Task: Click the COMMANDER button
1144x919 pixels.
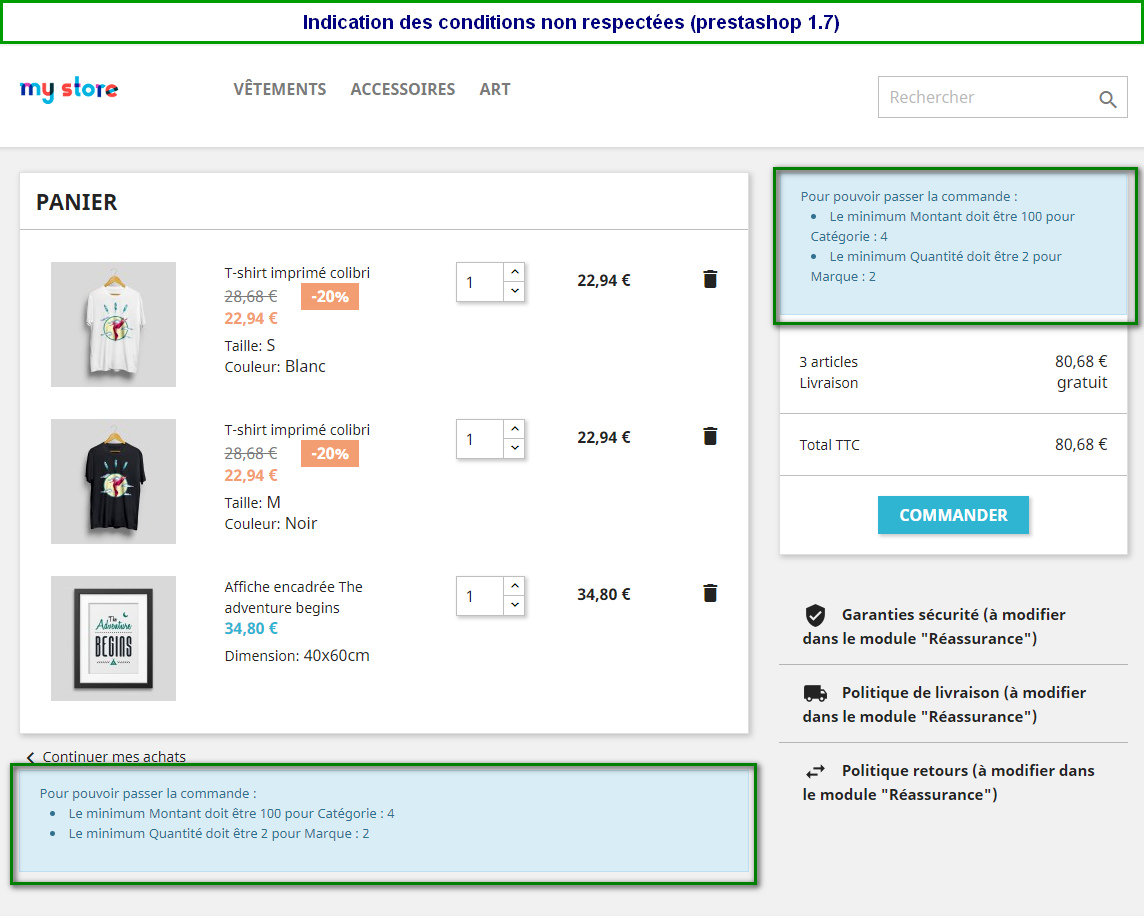Action: point(953,515)
